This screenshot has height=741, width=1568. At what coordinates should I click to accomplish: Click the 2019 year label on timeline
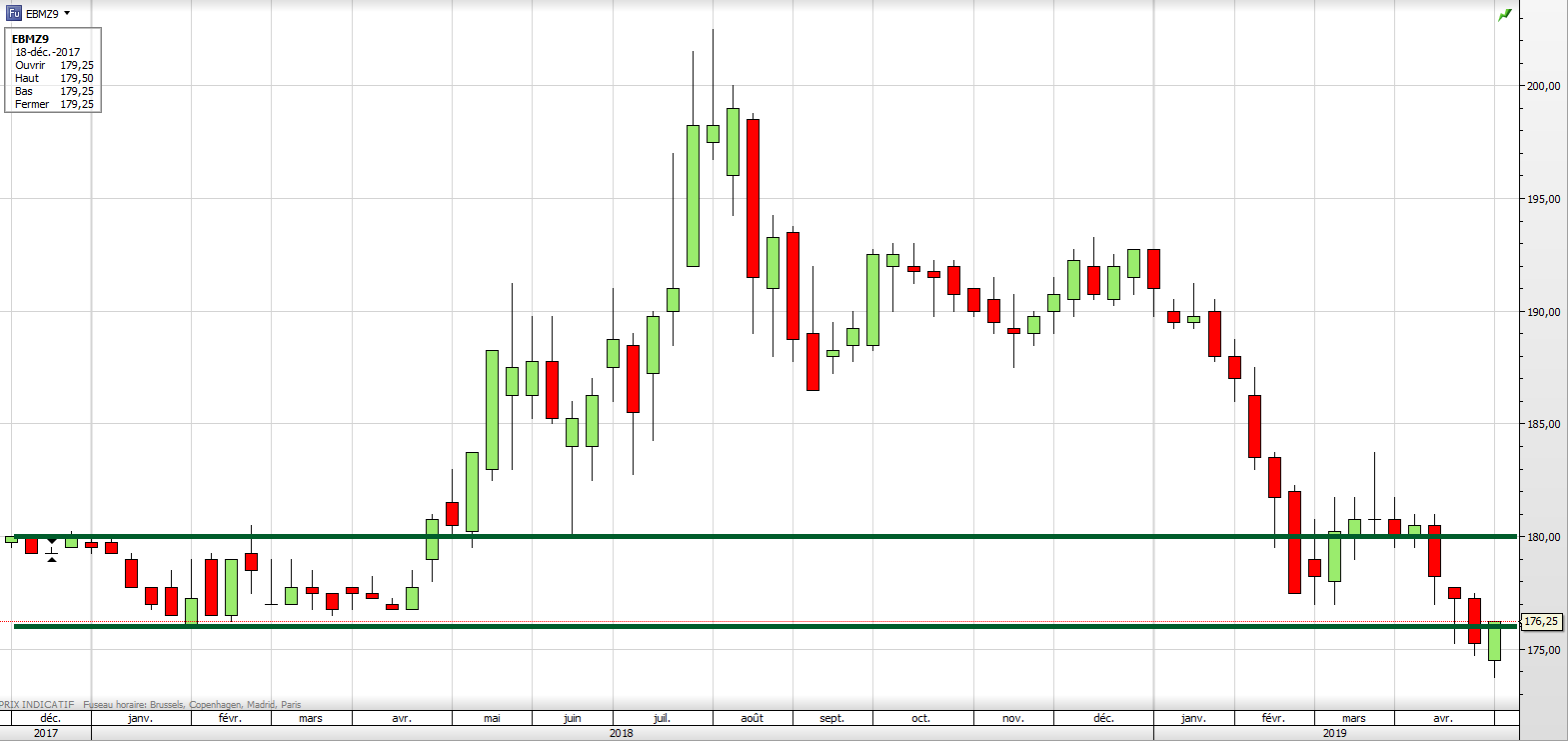pos(1334,733)
